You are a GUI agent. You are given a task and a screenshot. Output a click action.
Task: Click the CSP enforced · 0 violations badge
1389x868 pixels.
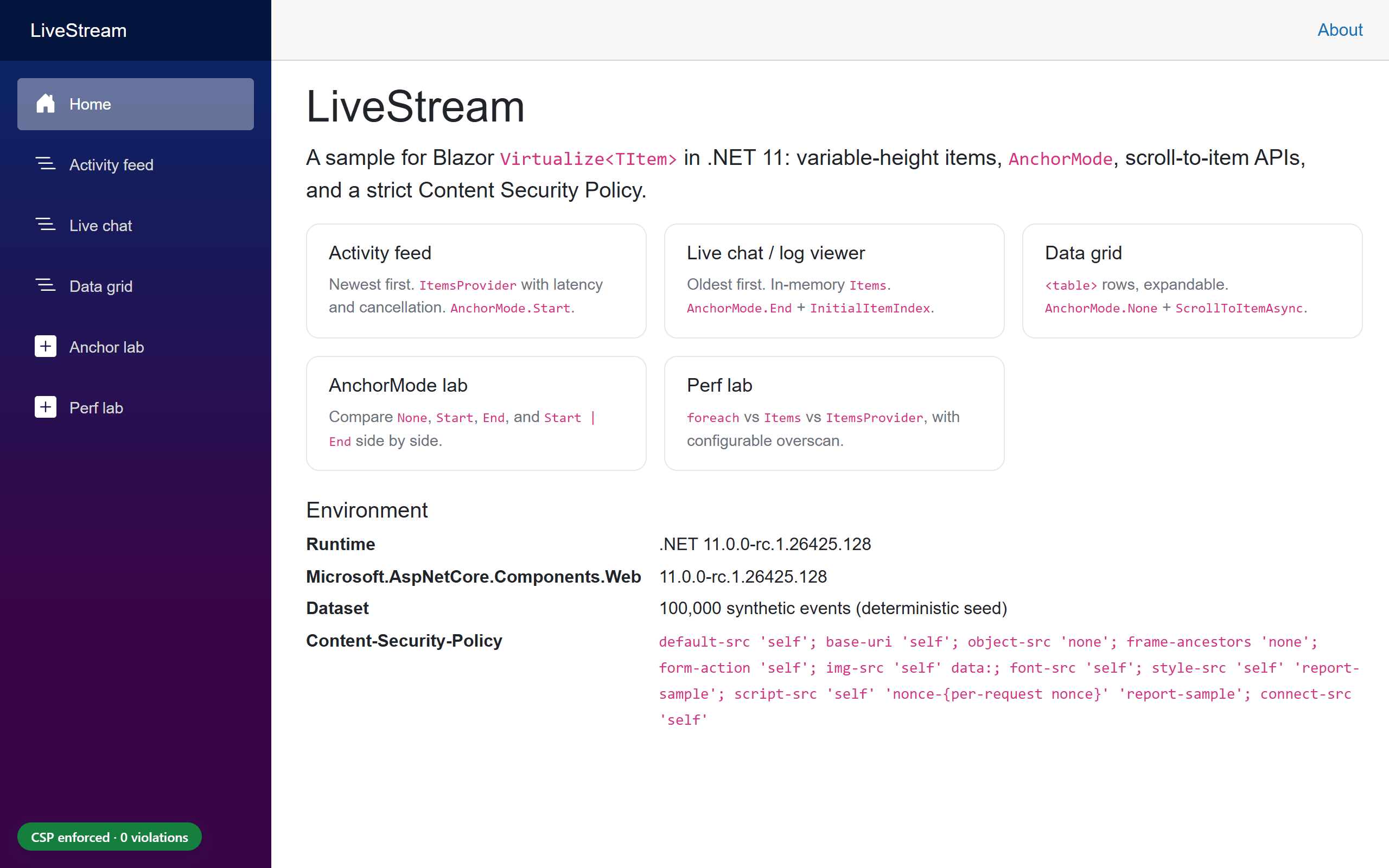coord(109,837)
